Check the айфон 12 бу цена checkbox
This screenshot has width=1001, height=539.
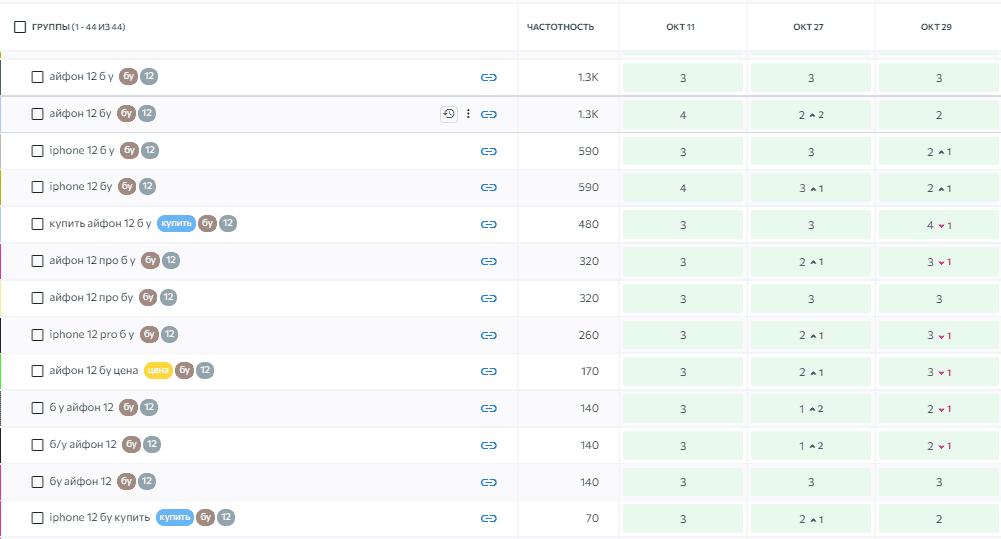click(38, 370)
